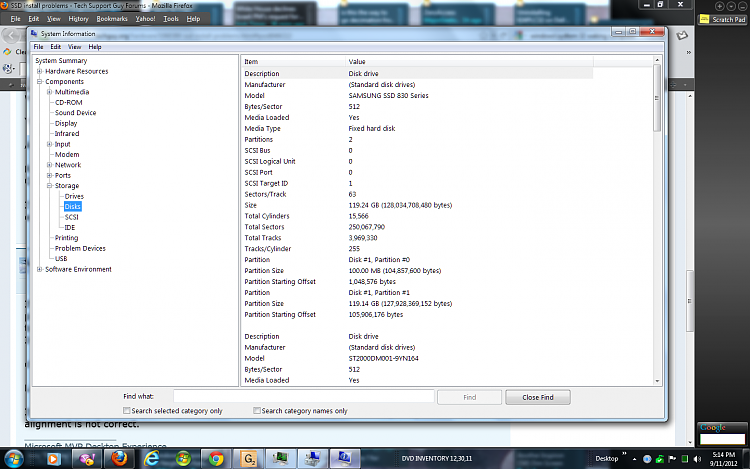
Task: Select IDE under Storage
Action: pos(70,228)
